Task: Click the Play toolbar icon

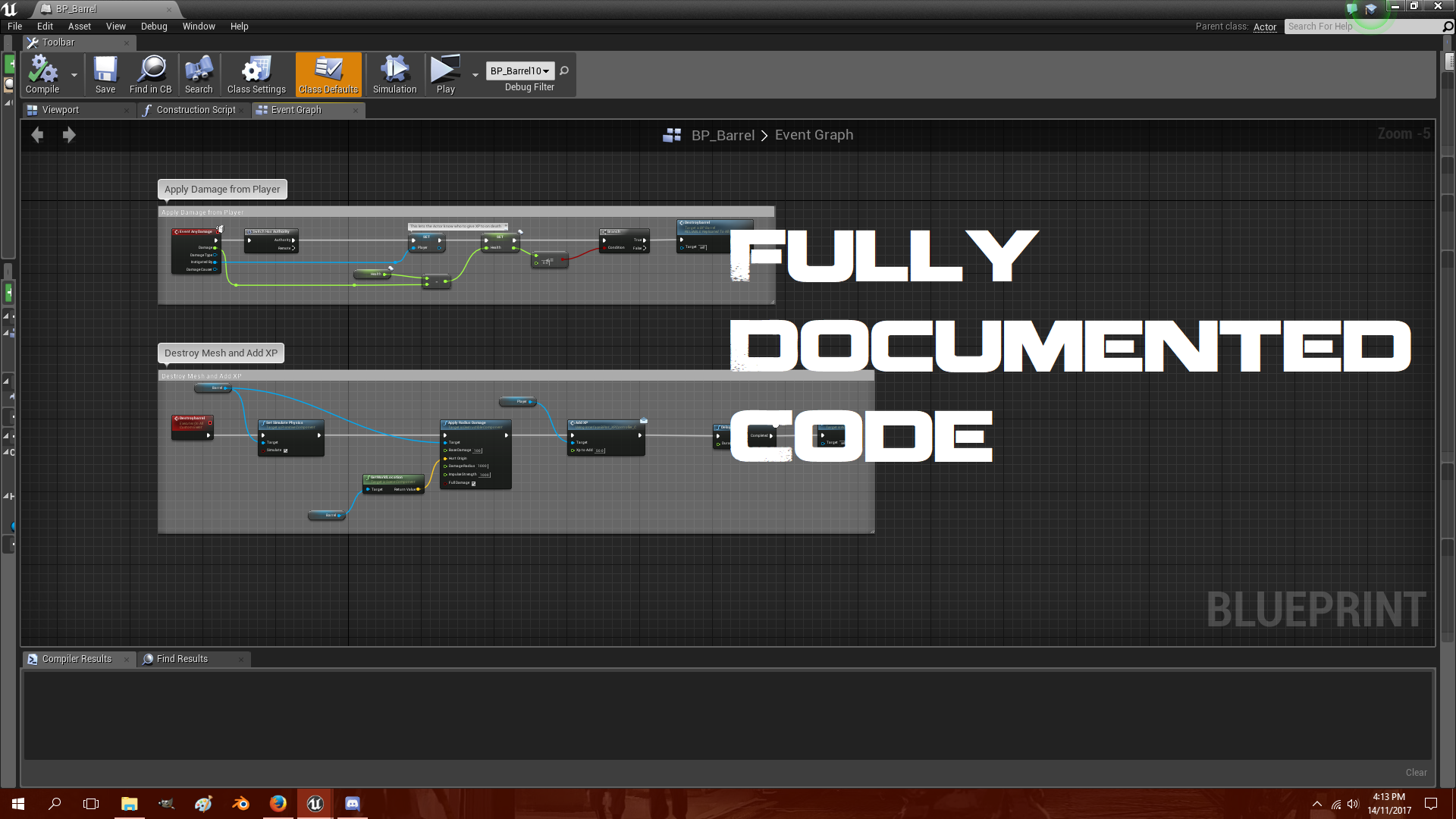Action: [445, 75]
